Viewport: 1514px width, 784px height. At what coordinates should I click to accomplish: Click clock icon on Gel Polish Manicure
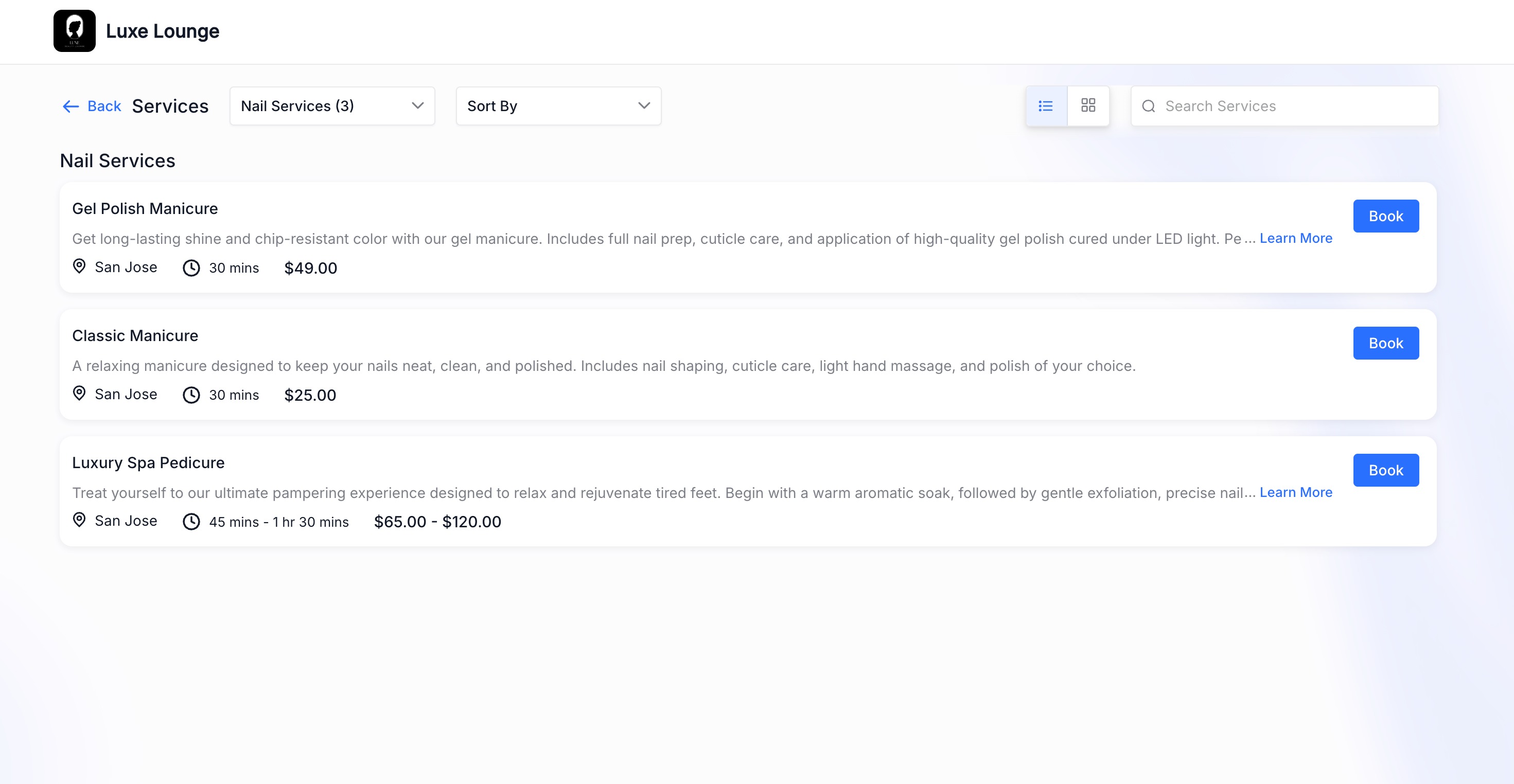tap(191, 268)
